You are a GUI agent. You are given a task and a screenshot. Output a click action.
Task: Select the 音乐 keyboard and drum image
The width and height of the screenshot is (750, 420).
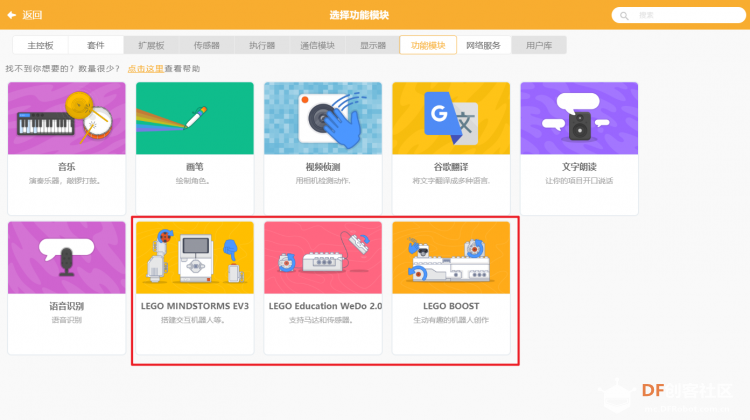66,118
